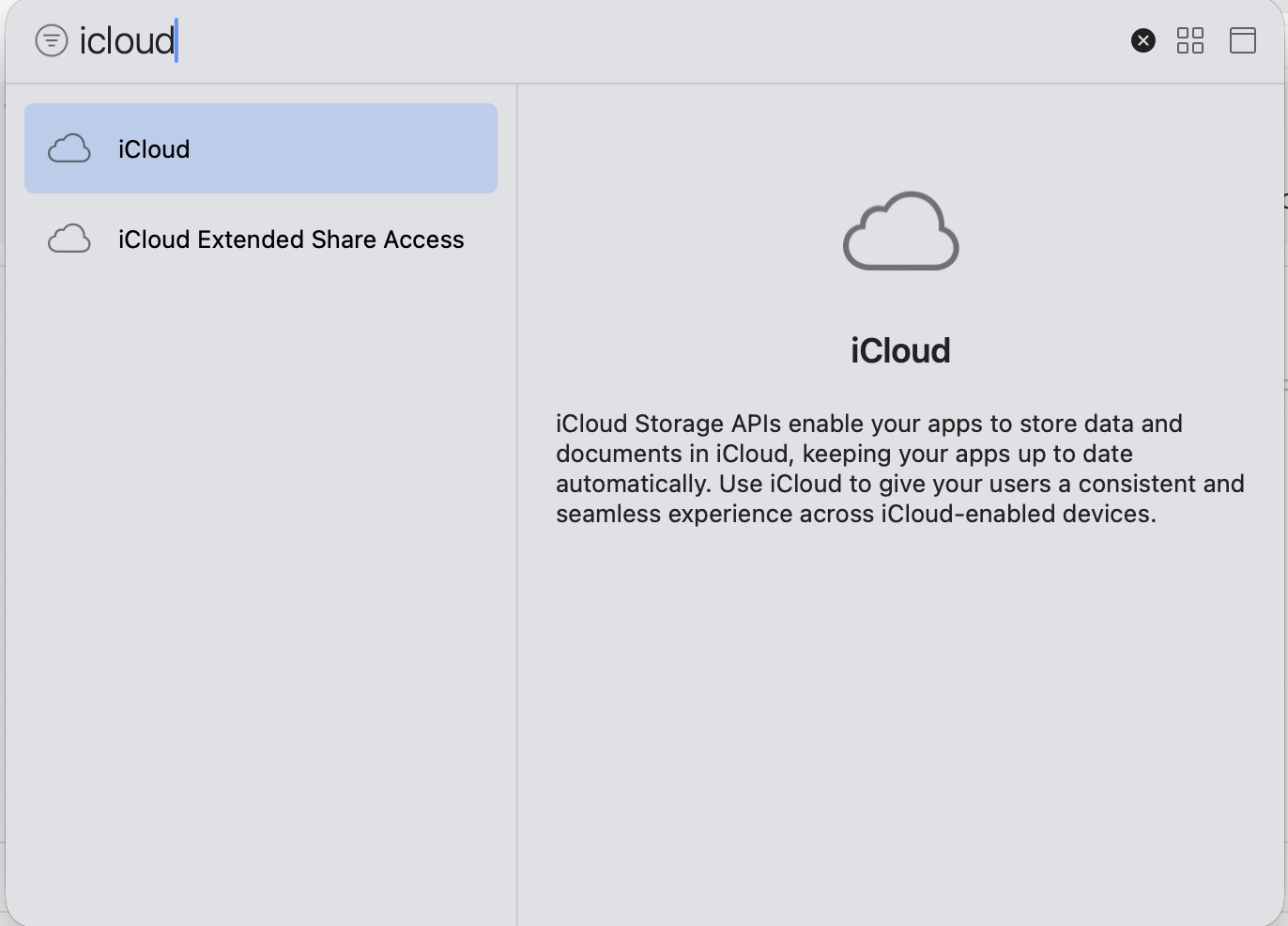
Task: Select iCloud Extended Share Access capability
Action: (291, 239)
